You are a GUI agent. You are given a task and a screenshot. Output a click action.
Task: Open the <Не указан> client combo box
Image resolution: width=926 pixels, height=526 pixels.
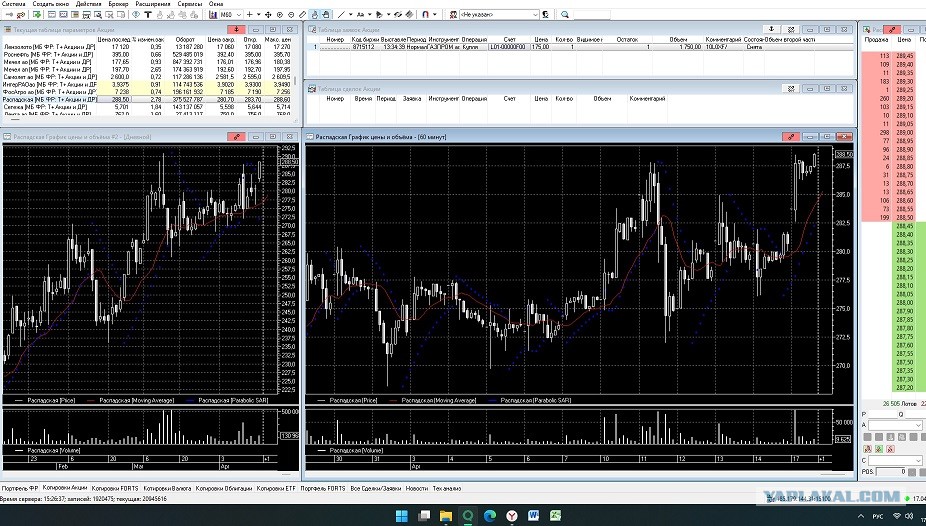click(500, 14)
